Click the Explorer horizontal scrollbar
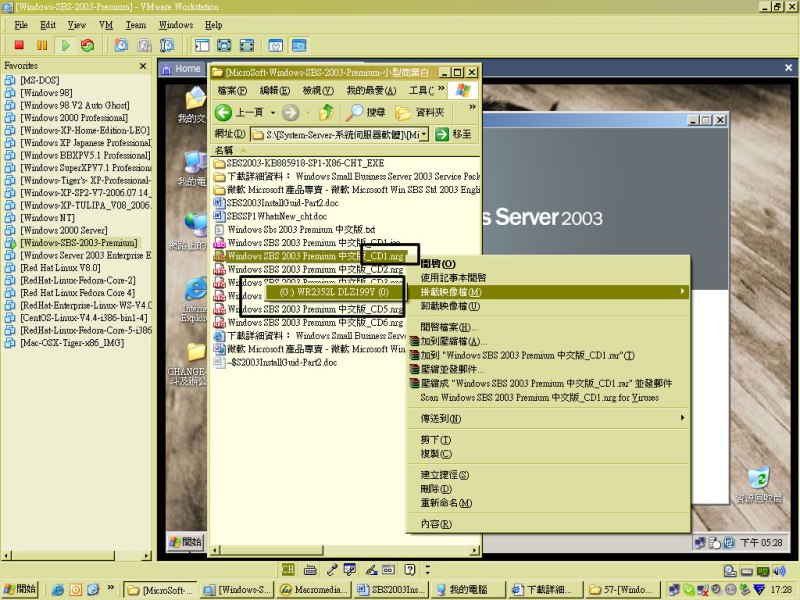The image size is (800, 600). pyautogui.click(x=345, y=550)
